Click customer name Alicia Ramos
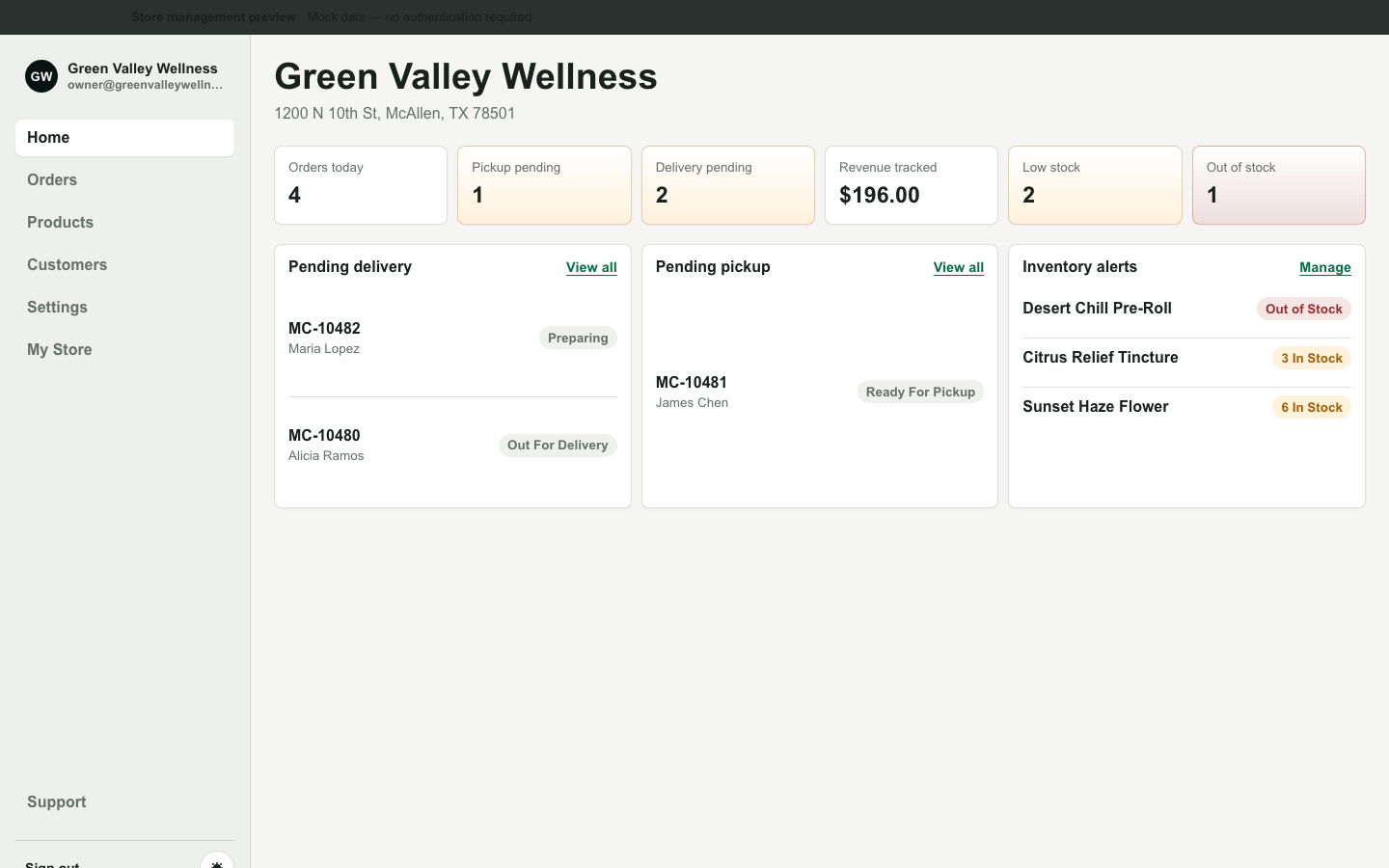1389x868 pixels. click(326, 456)
